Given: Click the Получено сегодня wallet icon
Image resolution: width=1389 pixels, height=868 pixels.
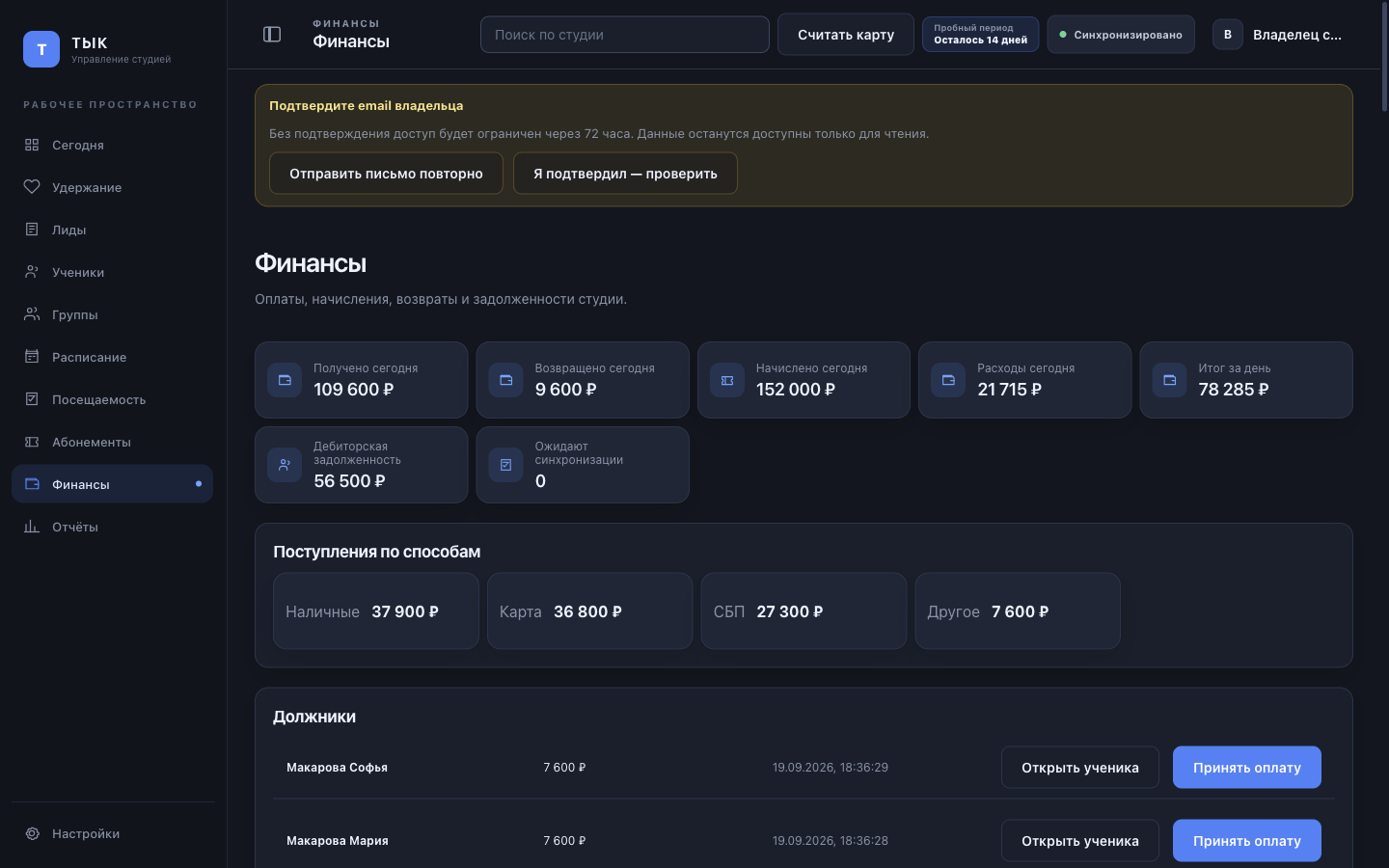Looking at the screenshot, I should (x=285, y=380).
